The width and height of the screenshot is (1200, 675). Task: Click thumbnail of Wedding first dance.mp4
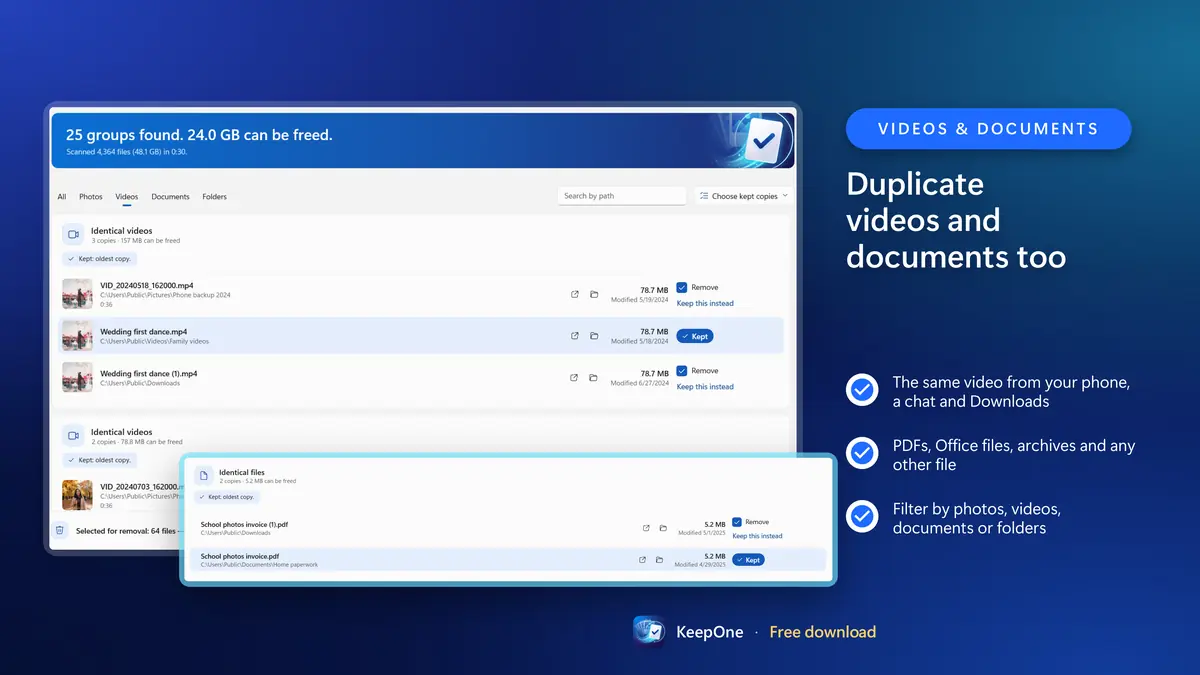click(78, 336)
